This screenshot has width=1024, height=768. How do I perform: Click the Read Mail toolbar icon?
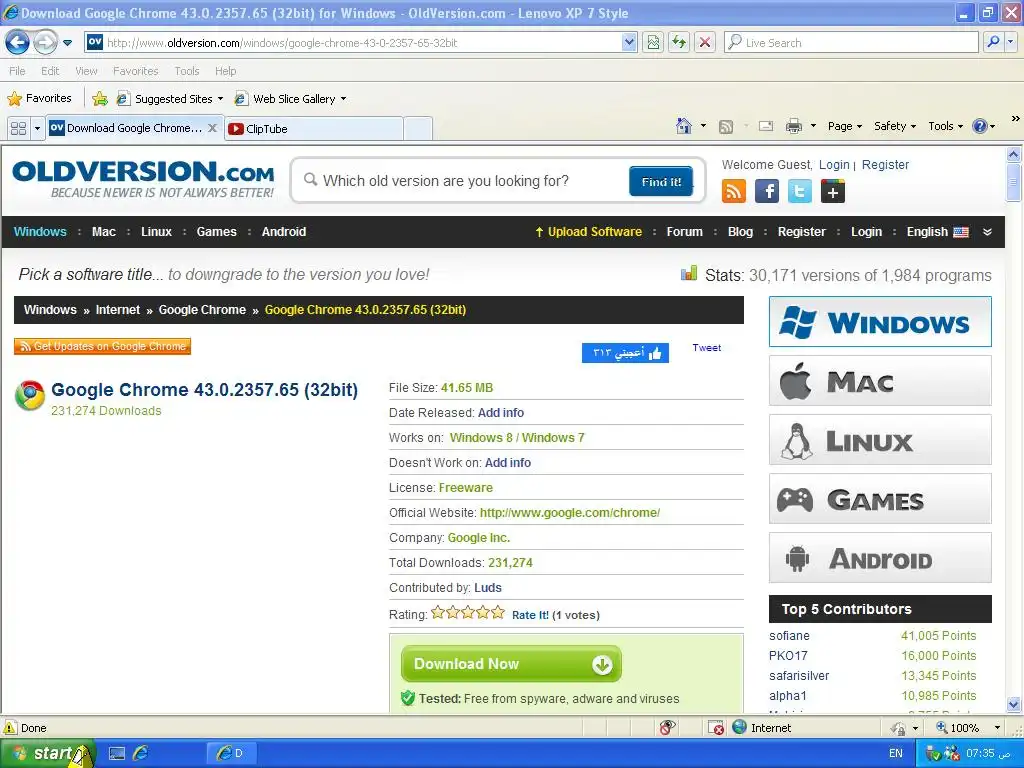coord(766,126)
